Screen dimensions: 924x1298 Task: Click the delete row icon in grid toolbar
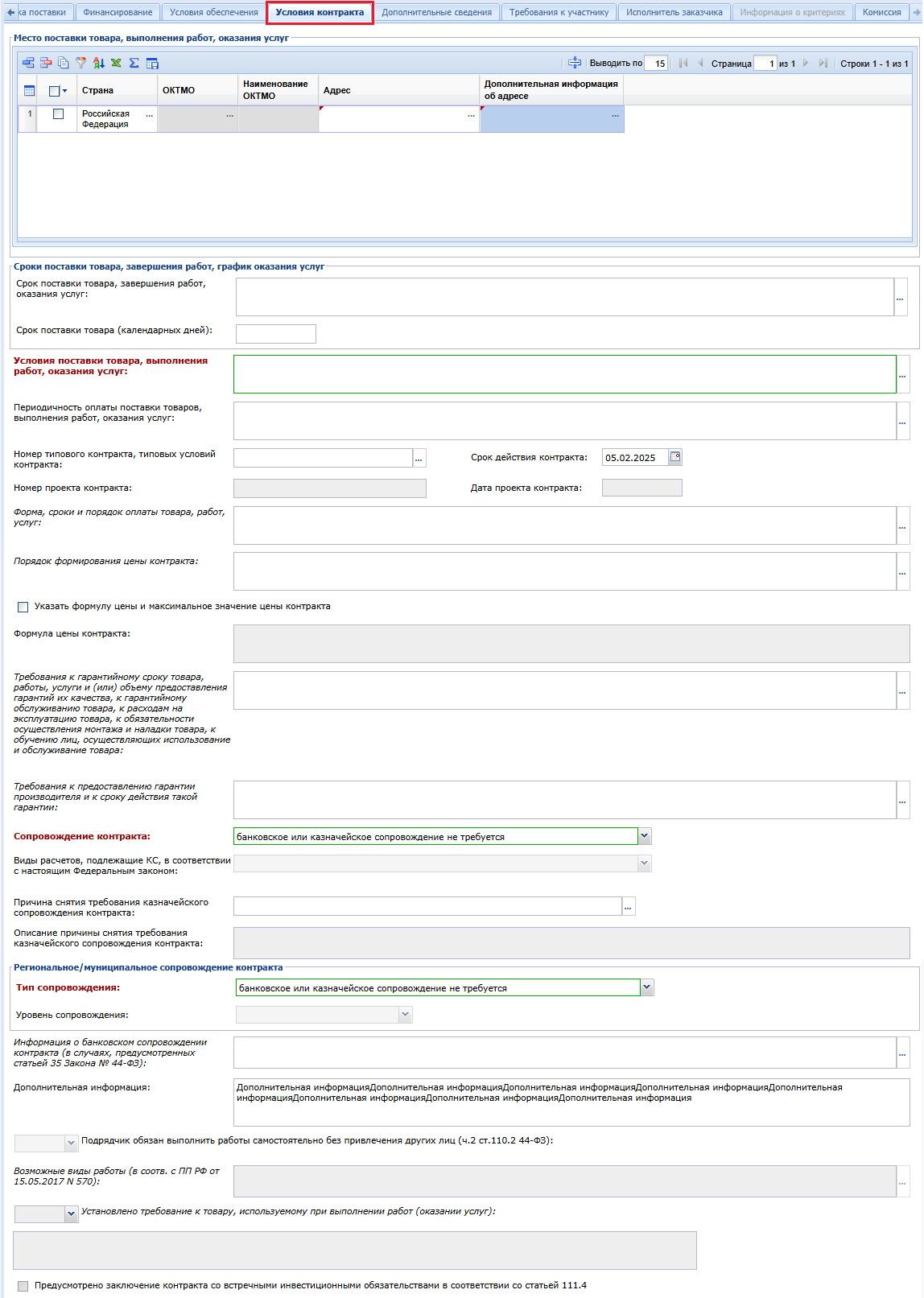tap(46, 63)
